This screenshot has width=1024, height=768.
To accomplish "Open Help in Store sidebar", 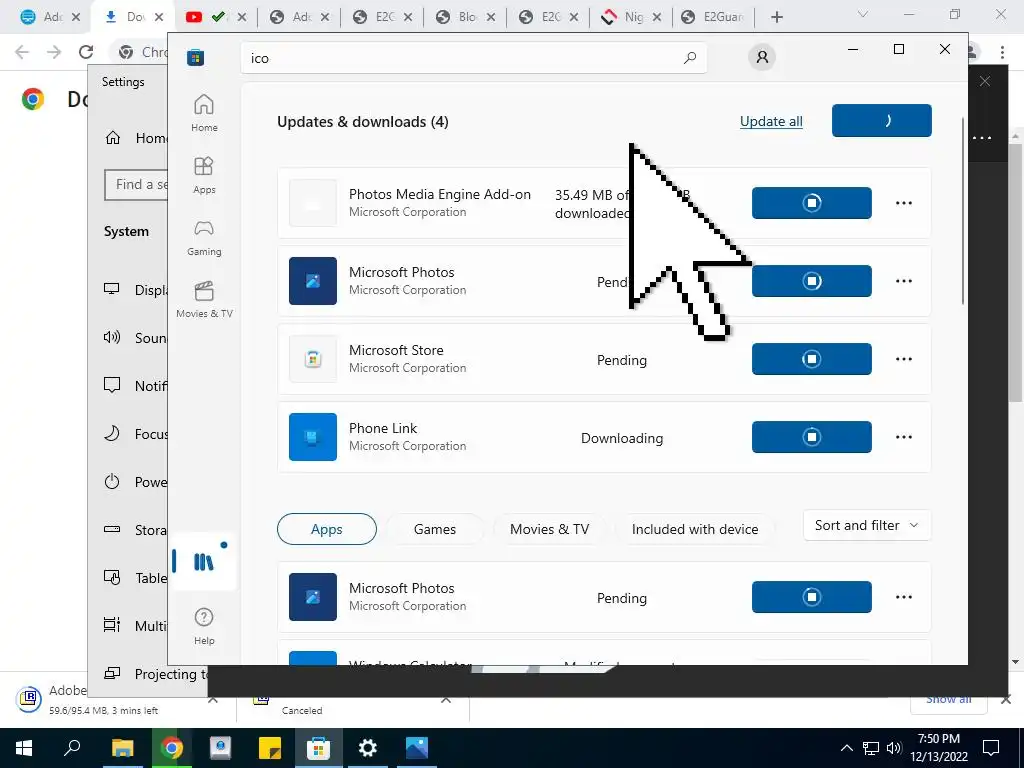I will coord(204,626).
